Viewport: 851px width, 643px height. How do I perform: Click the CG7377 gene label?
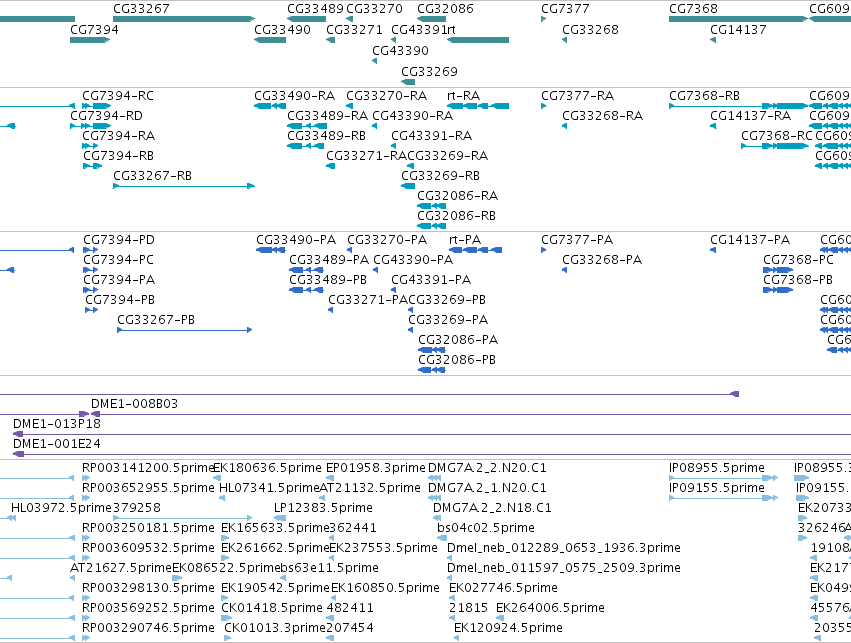point(565,9)
